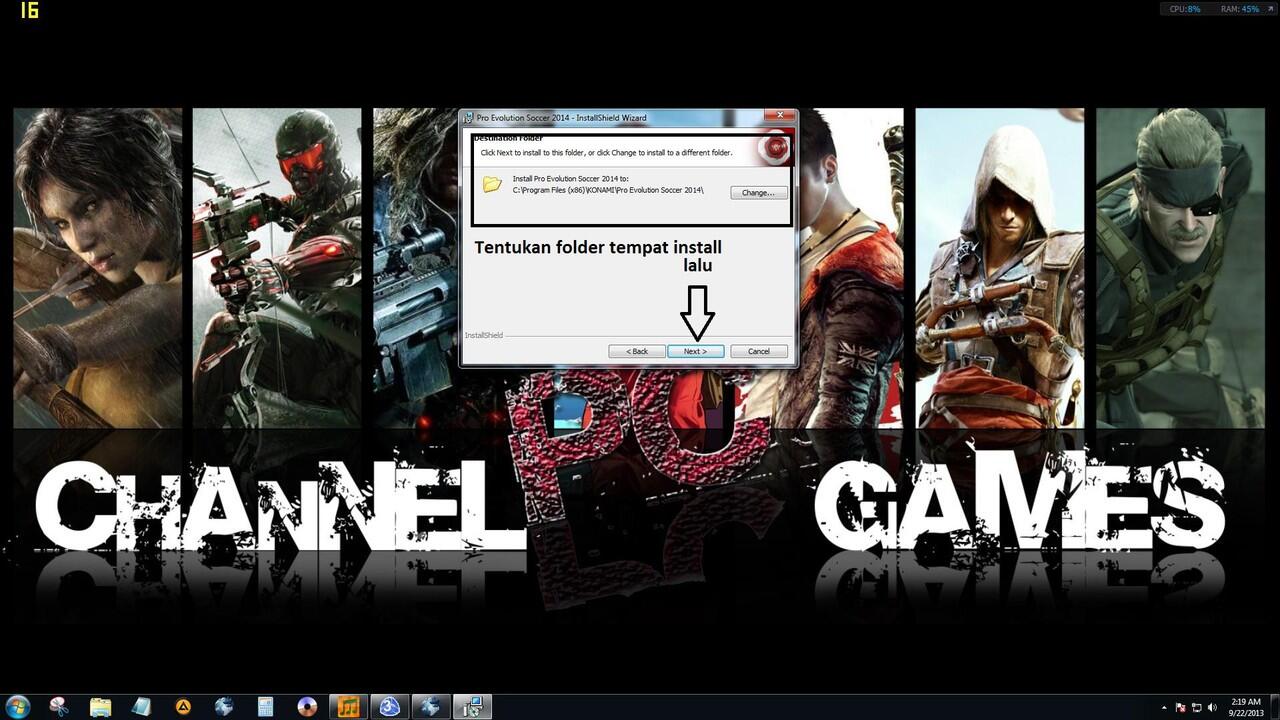Switch to the installer setup taskbar icon
The image size is (1280, 720).
pos(472,706)
